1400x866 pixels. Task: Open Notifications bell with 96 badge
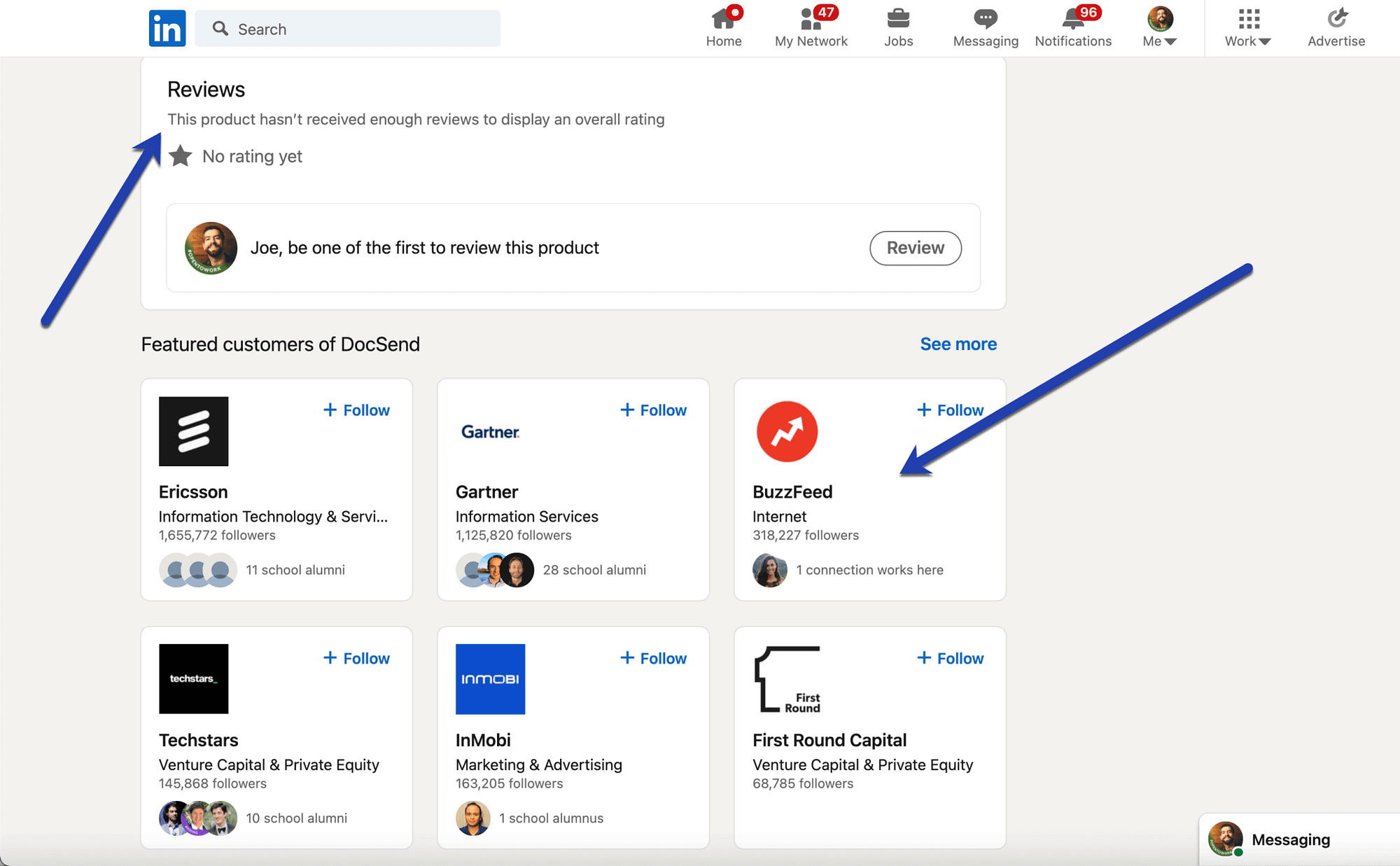[1073, 28]
